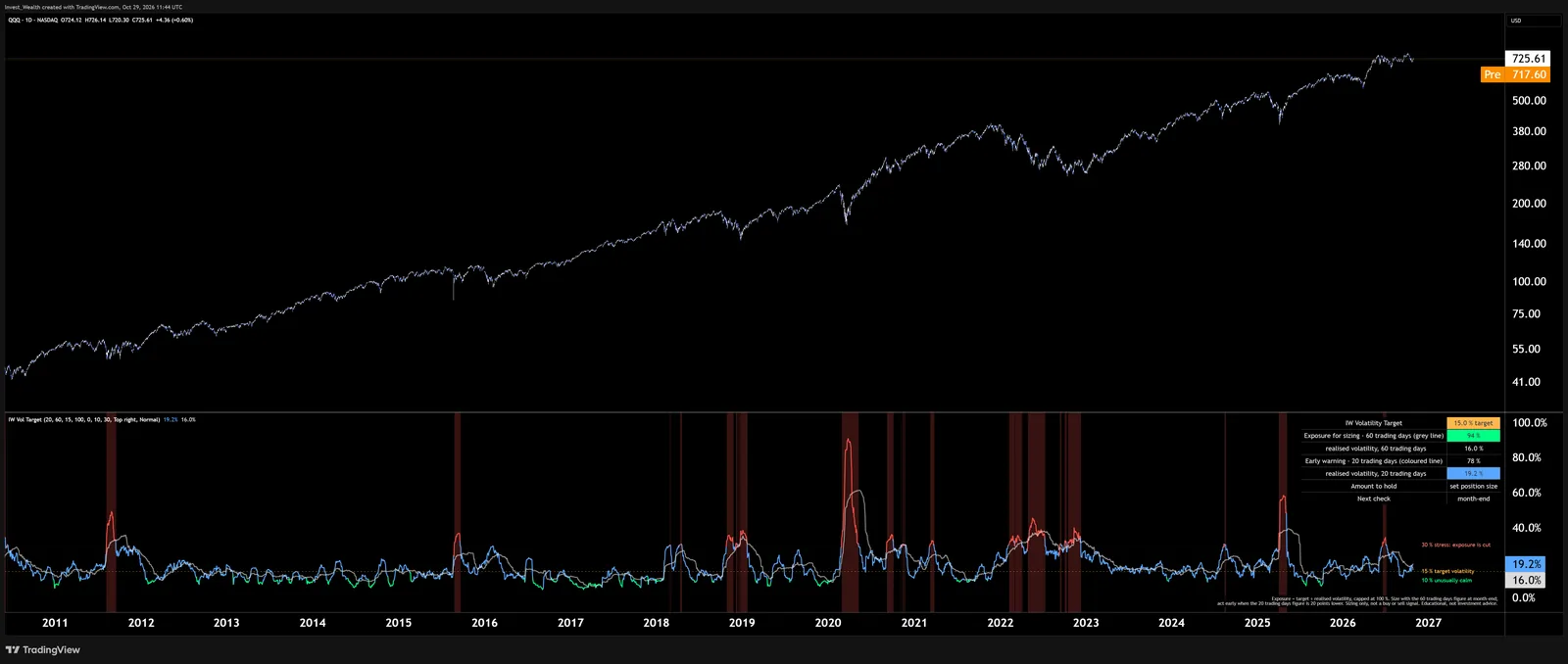
Task: Click the 55.00 price axis label
Action: coord(1526,350)
